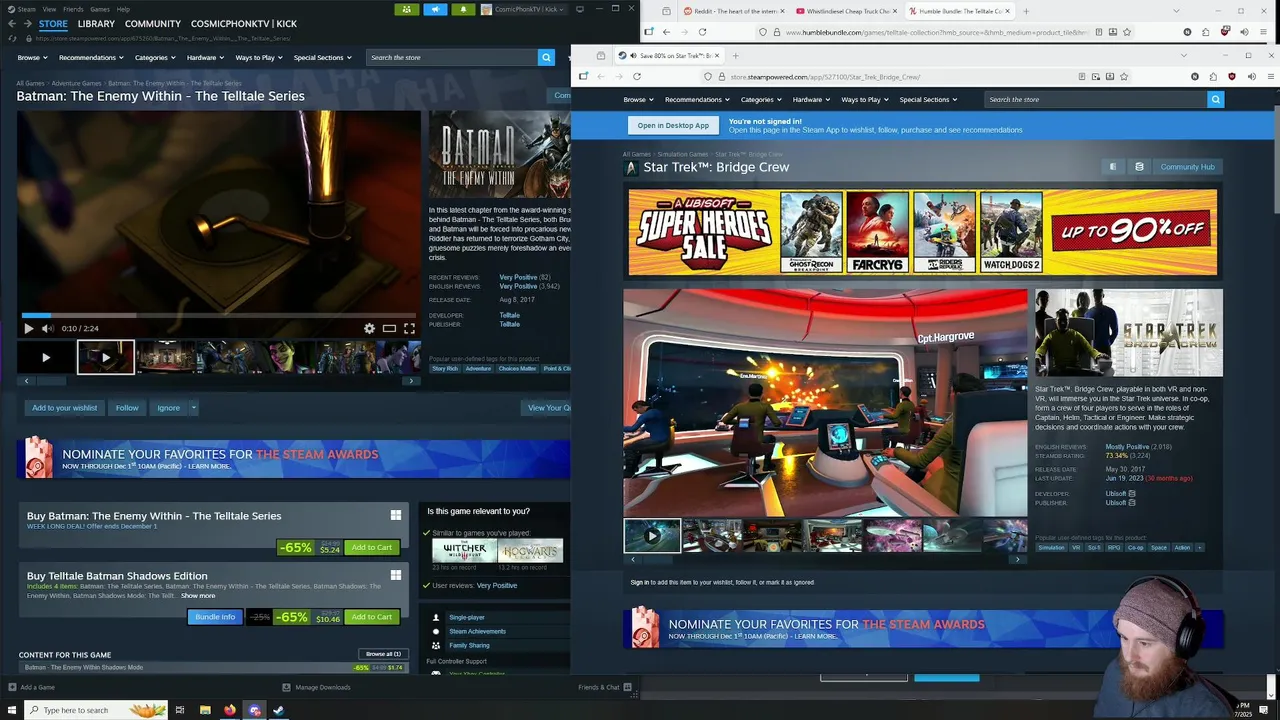The width and height of the screenshot is (1280, 720).
Task: Click the Story Rich tag on Batman page
Action: click(x=445, y=368)
